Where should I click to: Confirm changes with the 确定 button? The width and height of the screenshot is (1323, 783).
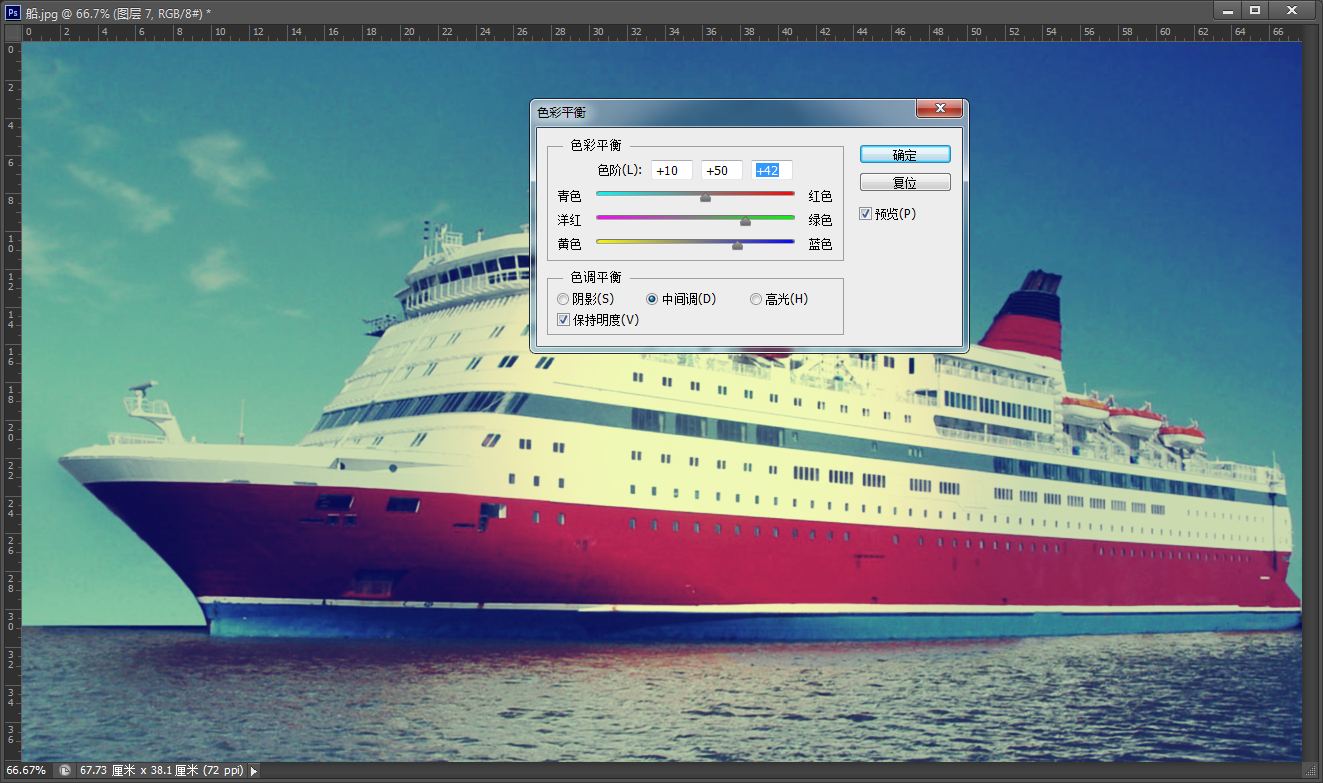pos(905,154)
